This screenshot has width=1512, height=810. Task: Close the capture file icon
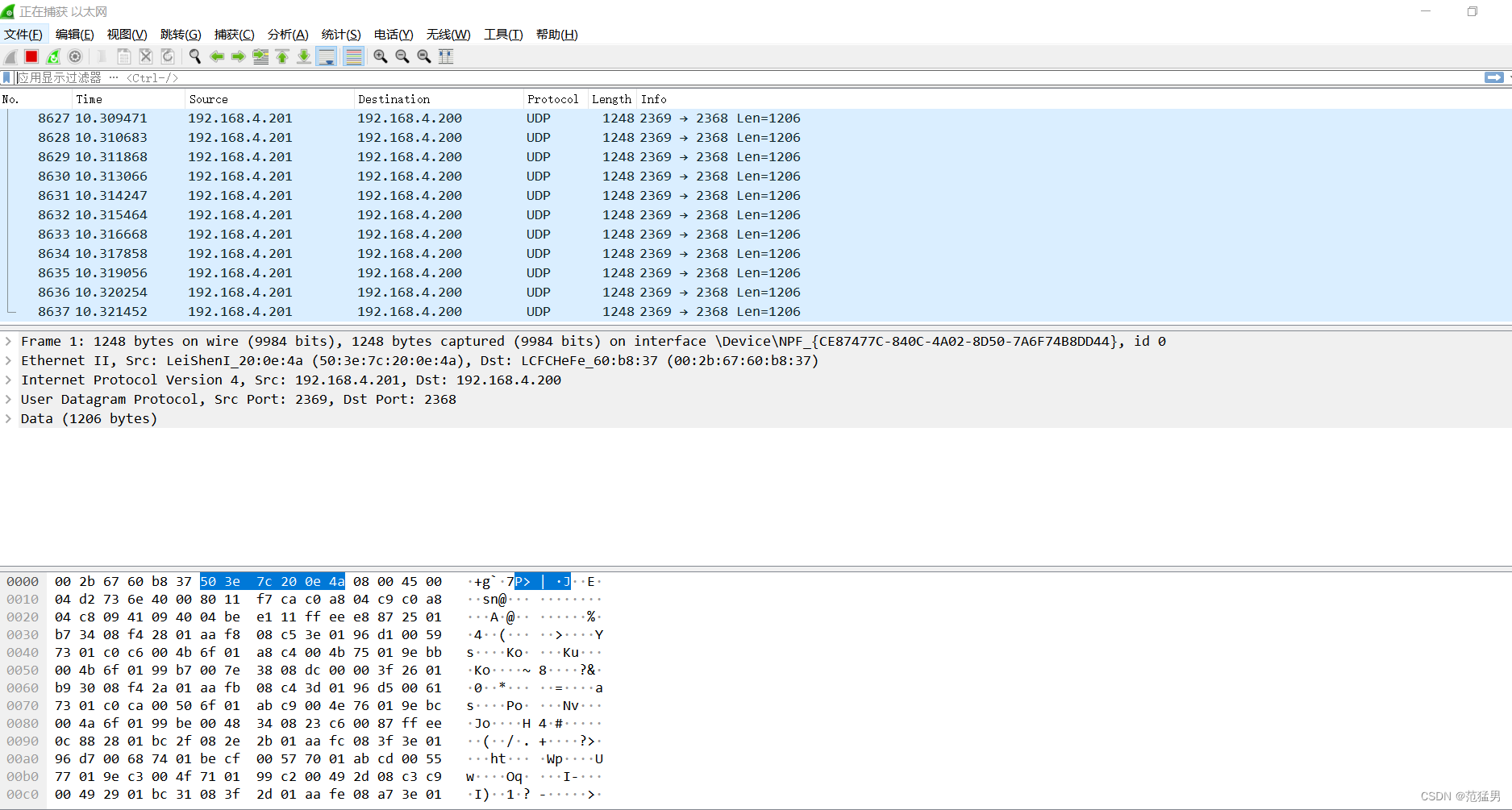[x=146, y=56]
